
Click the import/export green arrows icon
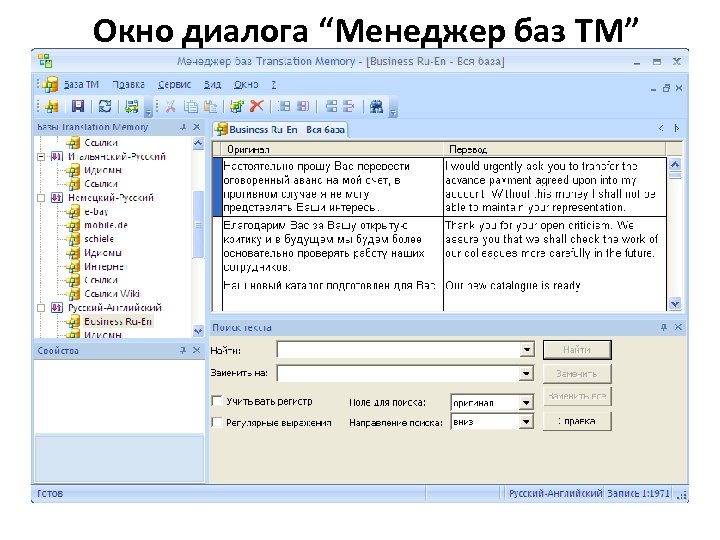[131, 107]
